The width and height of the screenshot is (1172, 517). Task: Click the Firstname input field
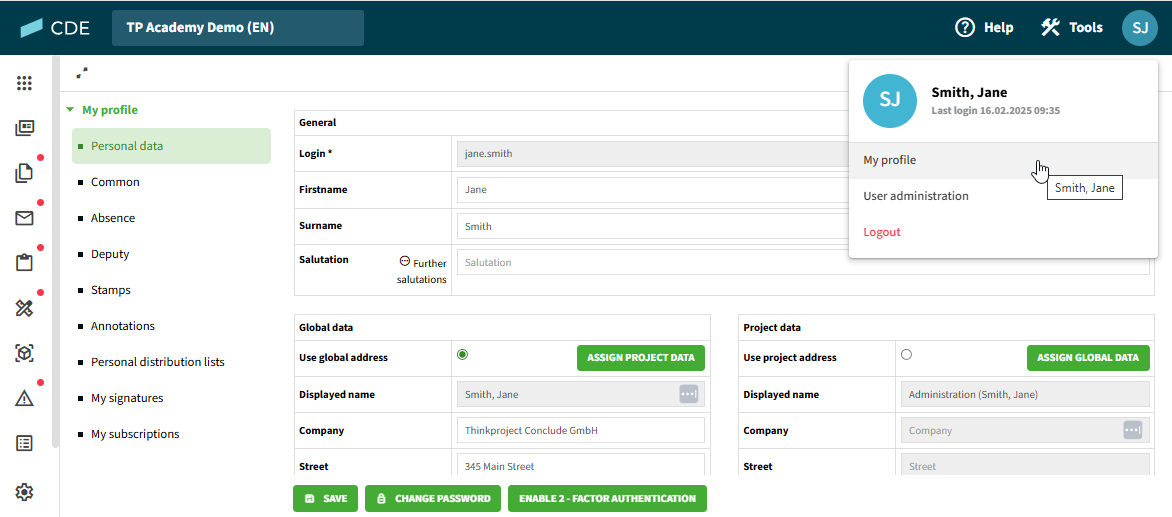(x=650, y=190)
